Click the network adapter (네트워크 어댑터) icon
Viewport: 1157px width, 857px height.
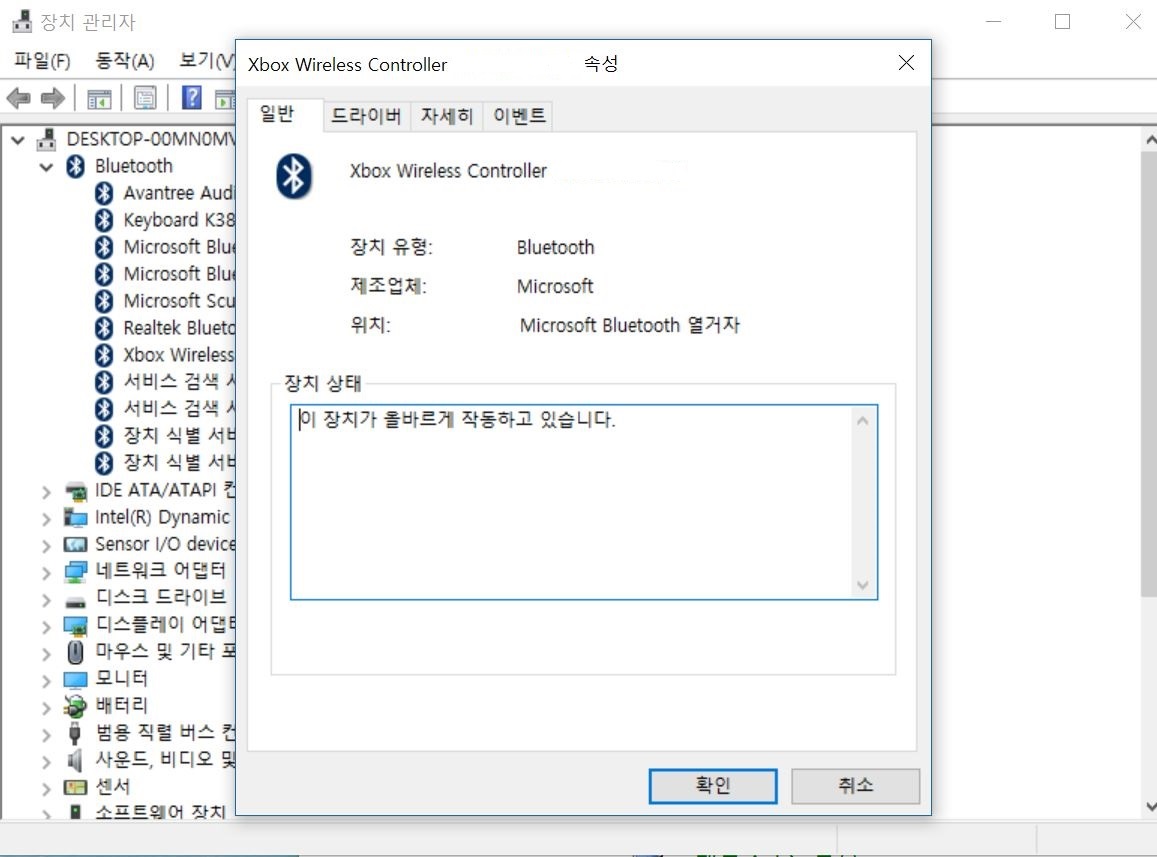(75, 571)
